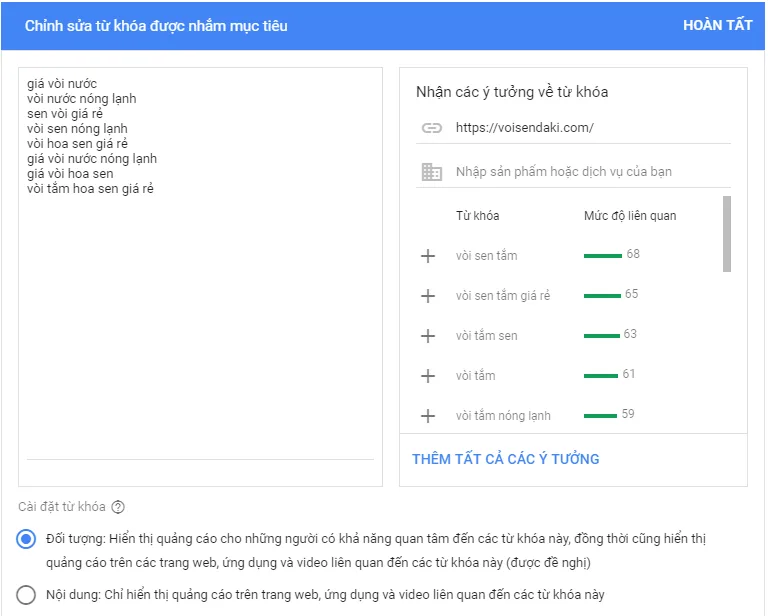
Task: Click relevance value 61
Action: pos(629,374)
